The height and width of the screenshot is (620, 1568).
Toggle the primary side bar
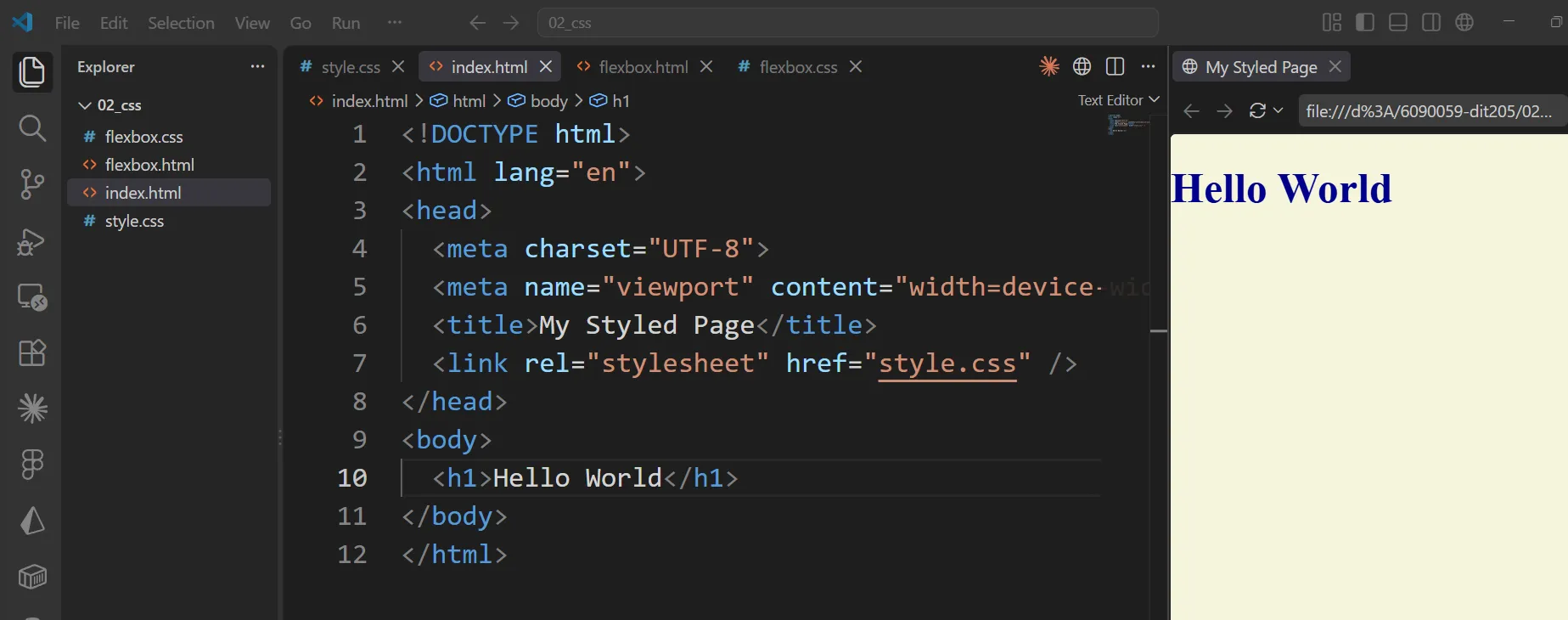[x=1365, y=22]
